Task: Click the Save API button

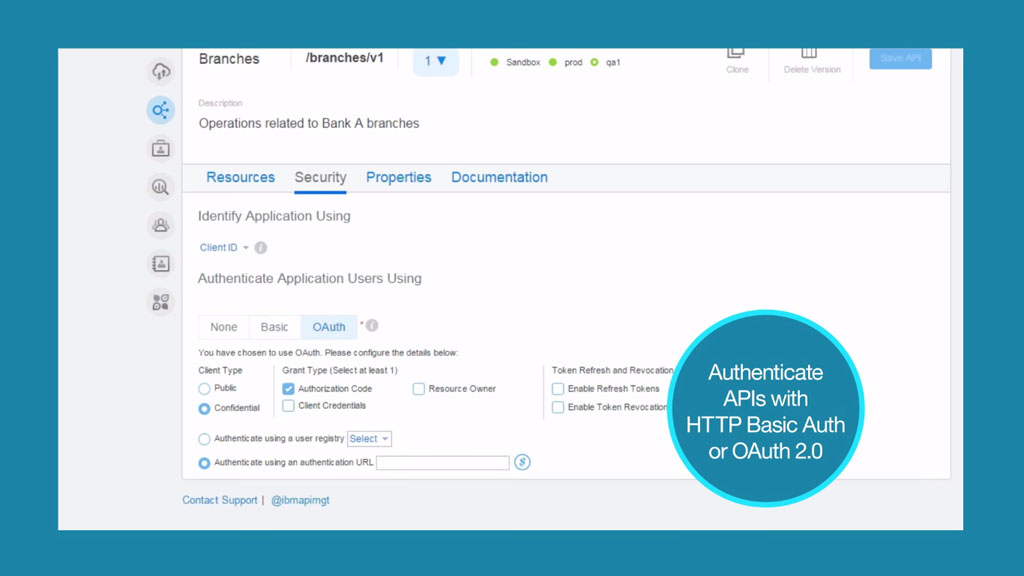Action: [x=900, y=58]
